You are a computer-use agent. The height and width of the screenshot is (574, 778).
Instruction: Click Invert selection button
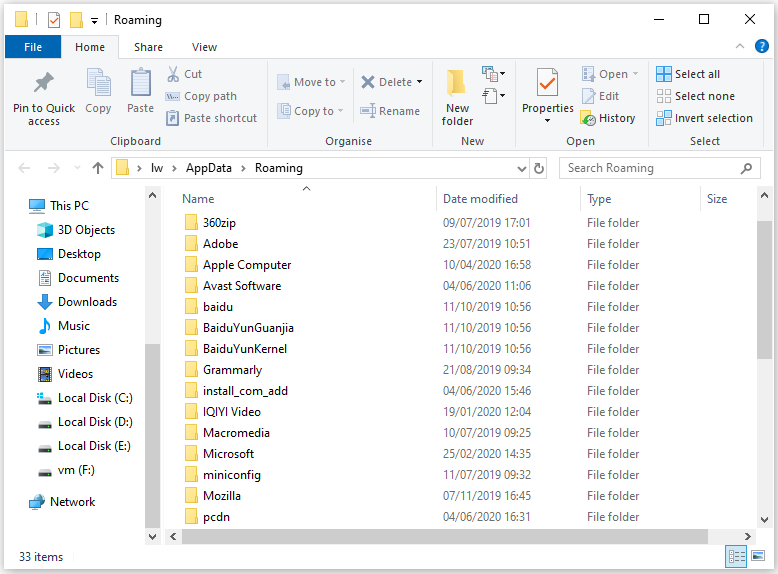(704, 118)
